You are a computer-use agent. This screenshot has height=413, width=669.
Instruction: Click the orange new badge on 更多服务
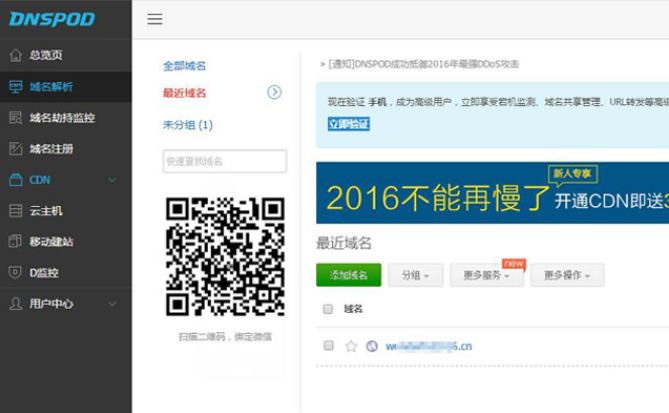coord(514,264)
